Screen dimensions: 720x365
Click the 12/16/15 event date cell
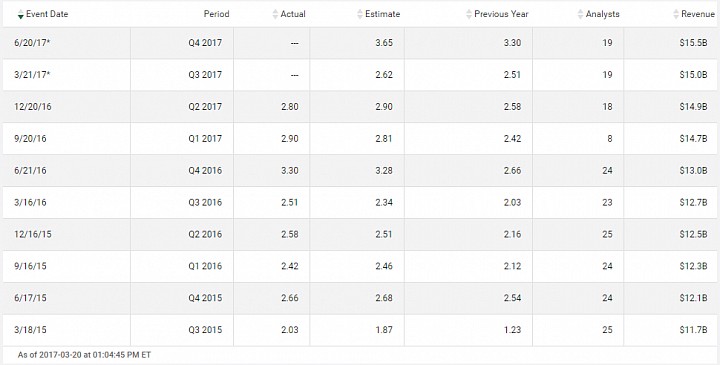click(x=67, y=234)
